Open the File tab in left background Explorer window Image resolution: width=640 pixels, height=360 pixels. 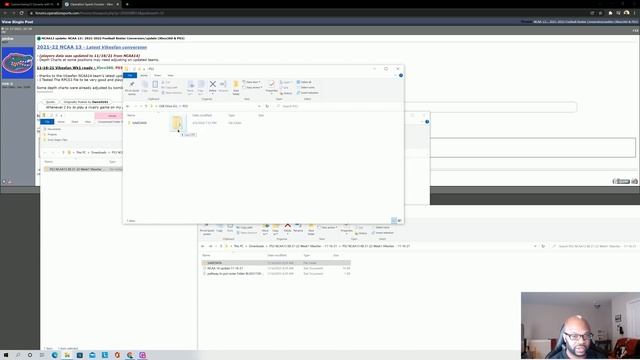47,122
